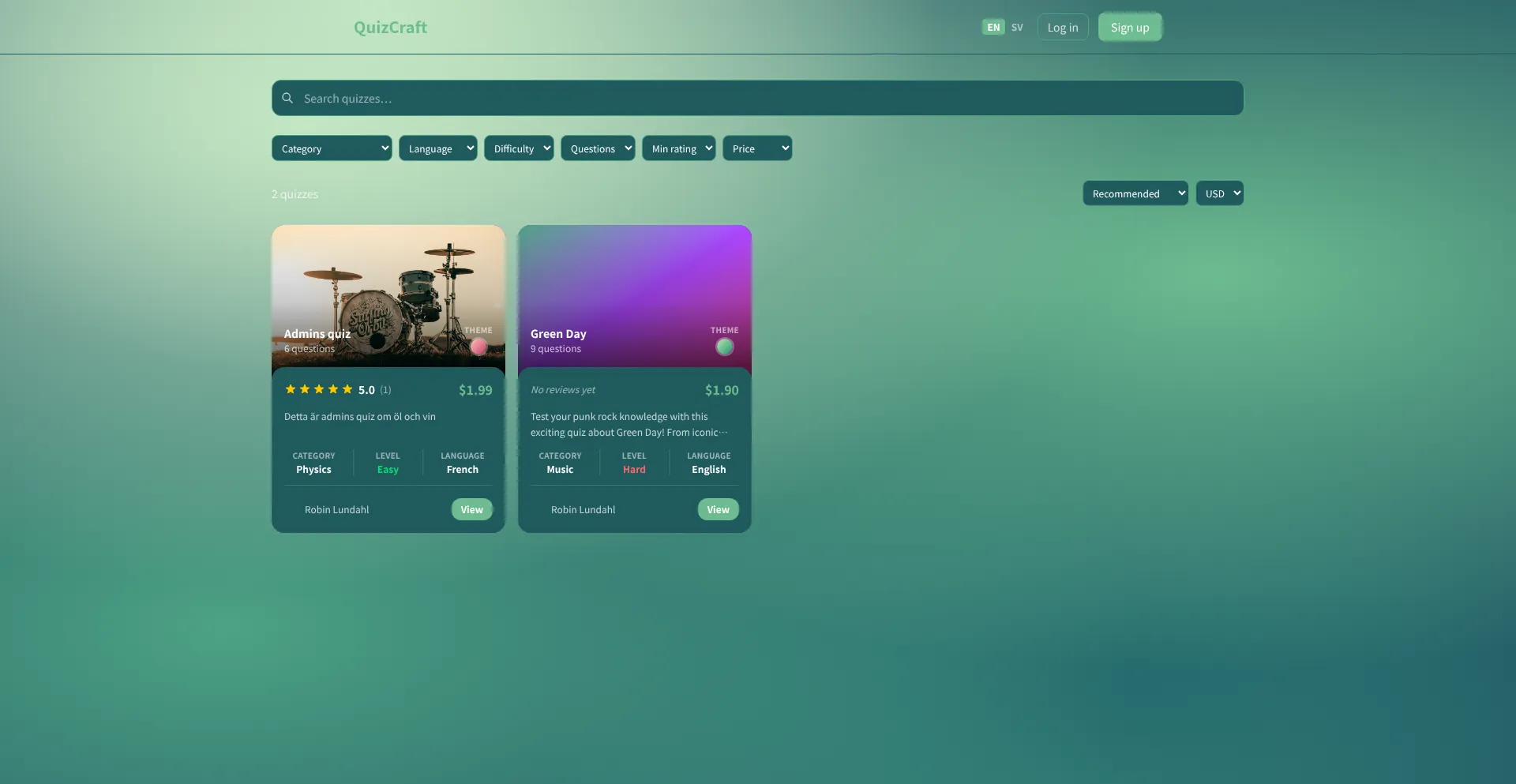This screenshot has height=784, width=1516.
Task: Switch language to EN
Action: (993, 27)
